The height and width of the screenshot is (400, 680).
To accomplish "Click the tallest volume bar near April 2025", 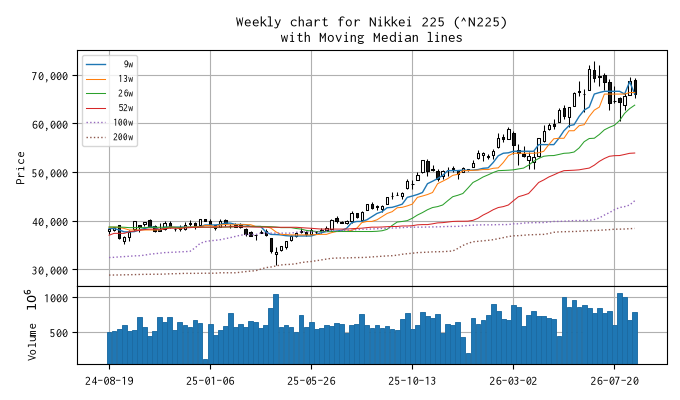I will click(276, 329).
